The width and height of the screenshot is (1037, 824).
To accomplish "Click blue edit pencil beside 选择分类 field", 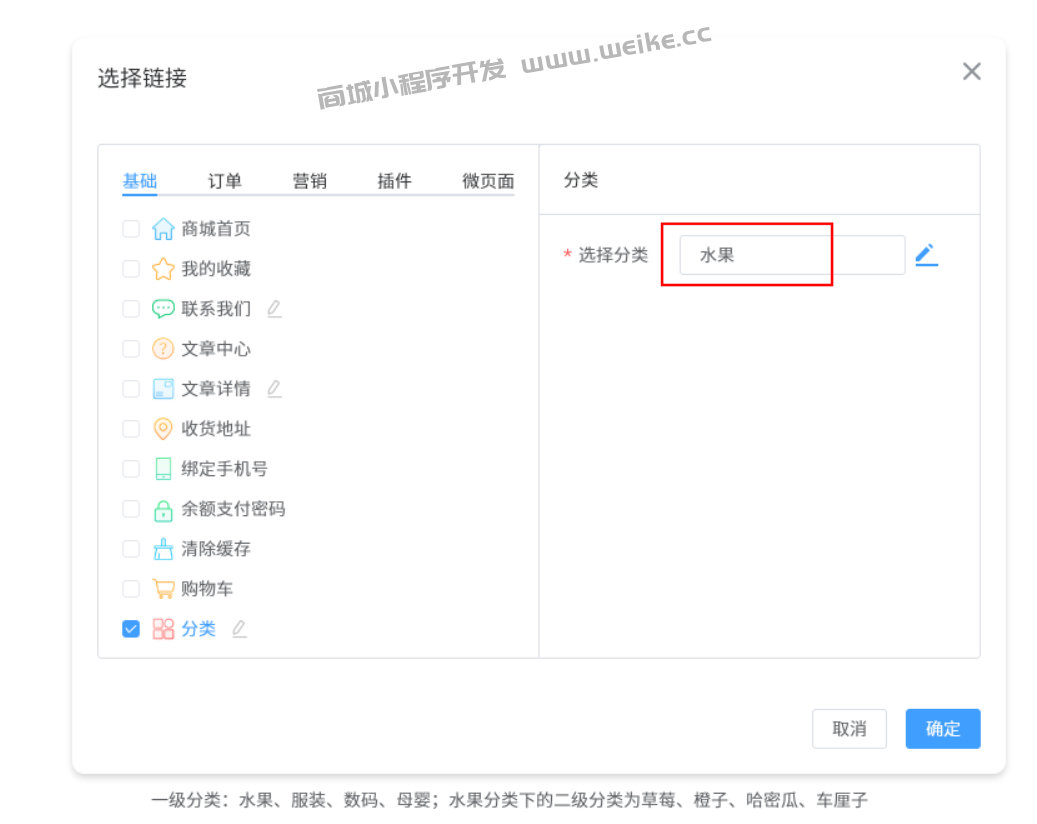I will (x=927, y=255).
